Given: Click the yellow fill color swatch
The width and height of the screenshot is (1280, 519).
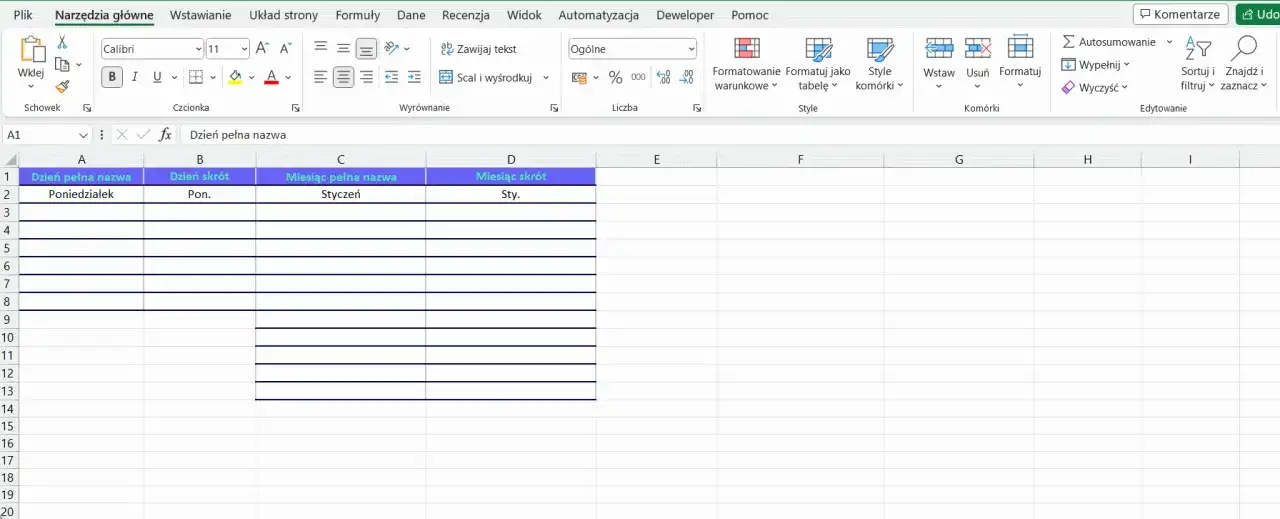Looking at the screenshot, I should pyautogui.click(x=235, y=77).
